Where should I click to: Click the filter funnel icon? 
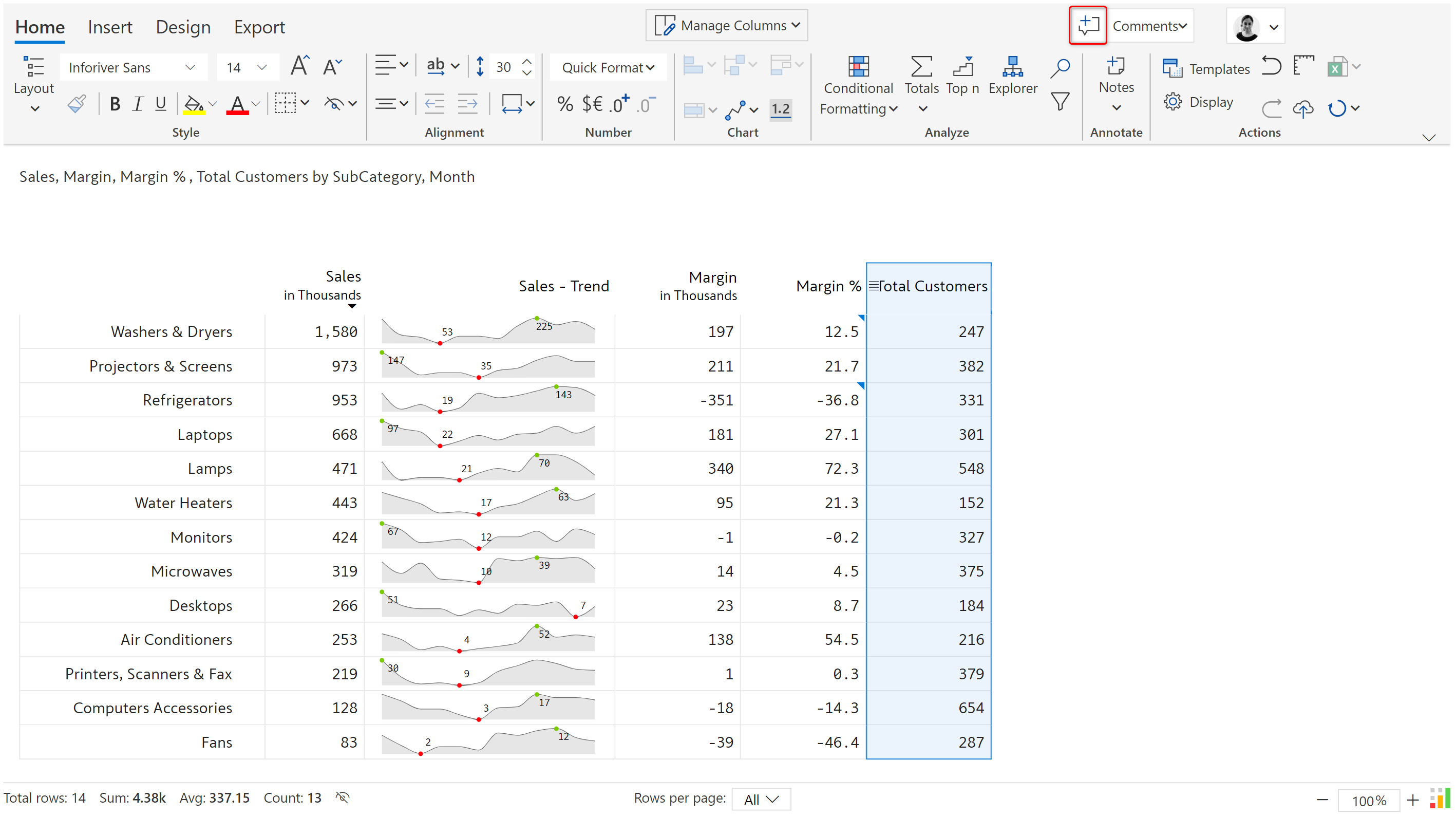1060,102
